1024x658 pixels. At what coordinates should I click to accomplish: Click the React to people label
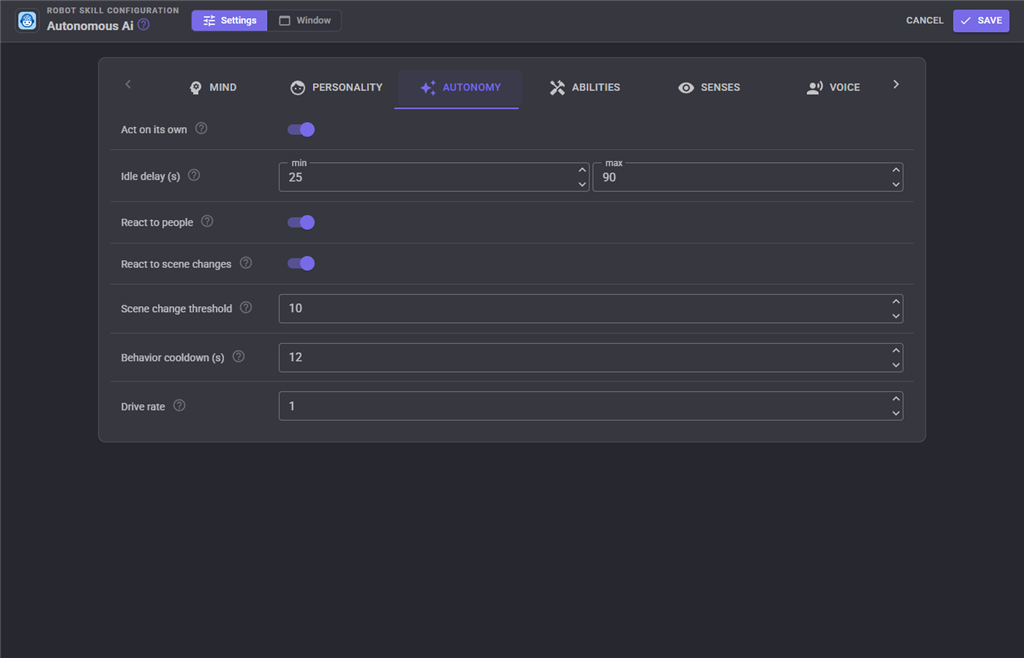(157, 223)
